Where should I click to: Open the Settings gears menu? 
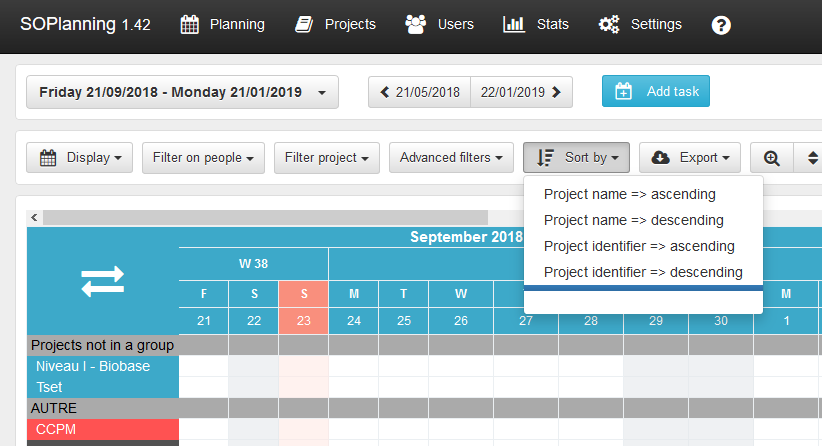(640, 25)
